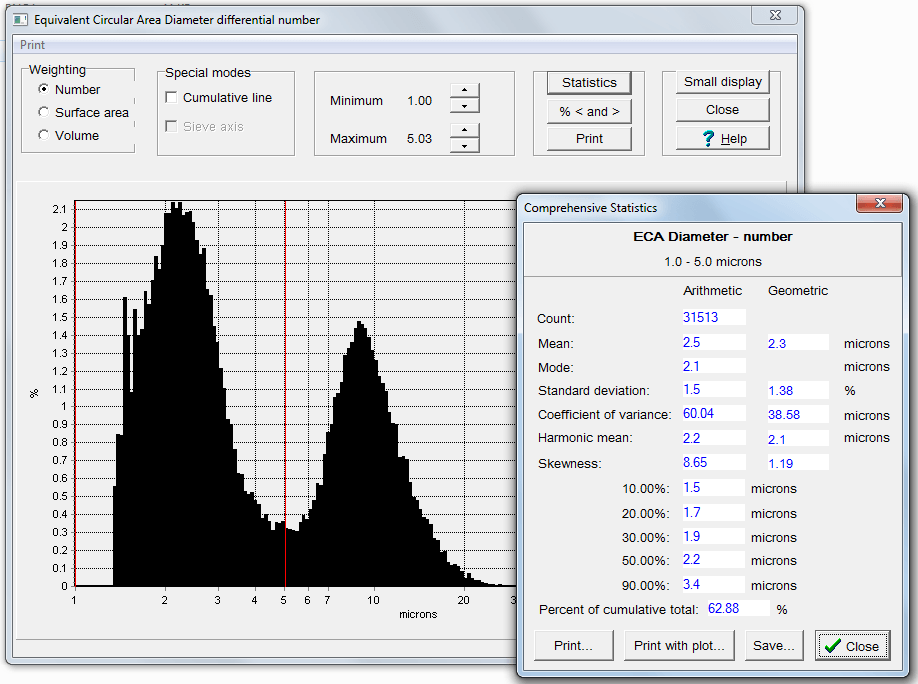
Task: Decrease the Minimum value with down arrow
Action: pyautogui.click(x=465, y=107)
